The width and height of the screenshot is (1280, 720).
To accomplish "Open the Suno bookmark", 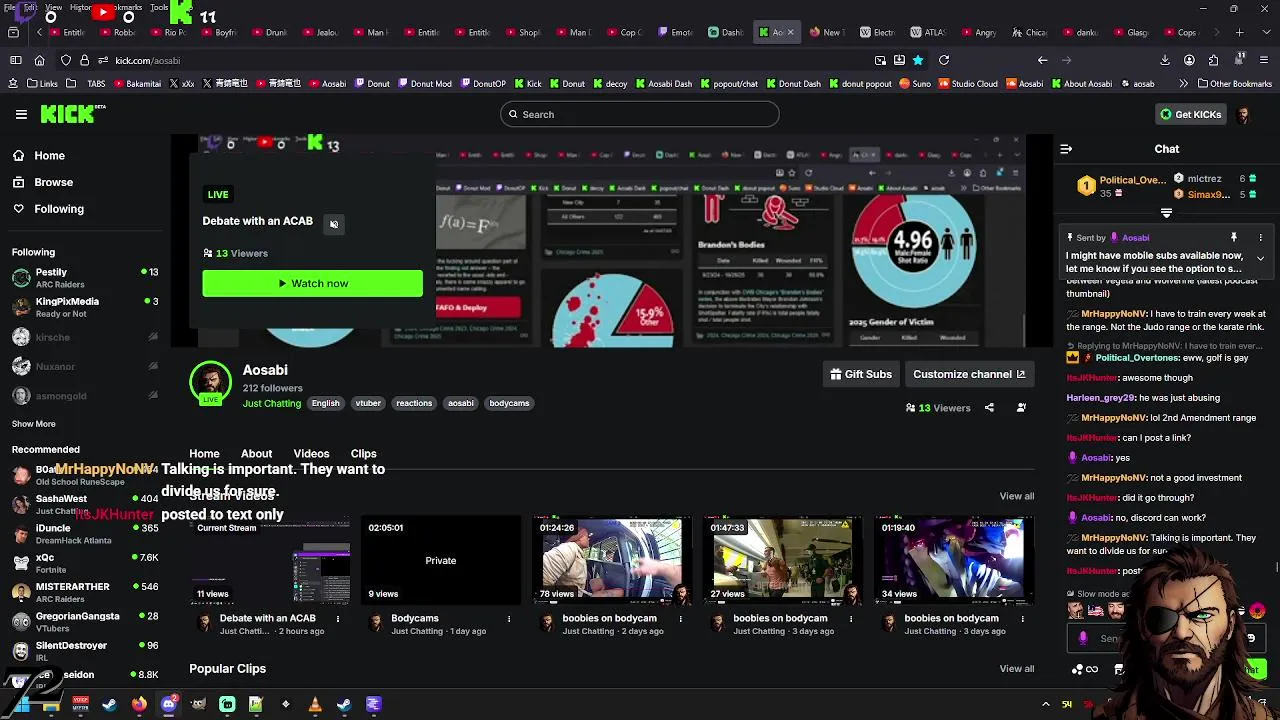I will [x=915, y=84].
